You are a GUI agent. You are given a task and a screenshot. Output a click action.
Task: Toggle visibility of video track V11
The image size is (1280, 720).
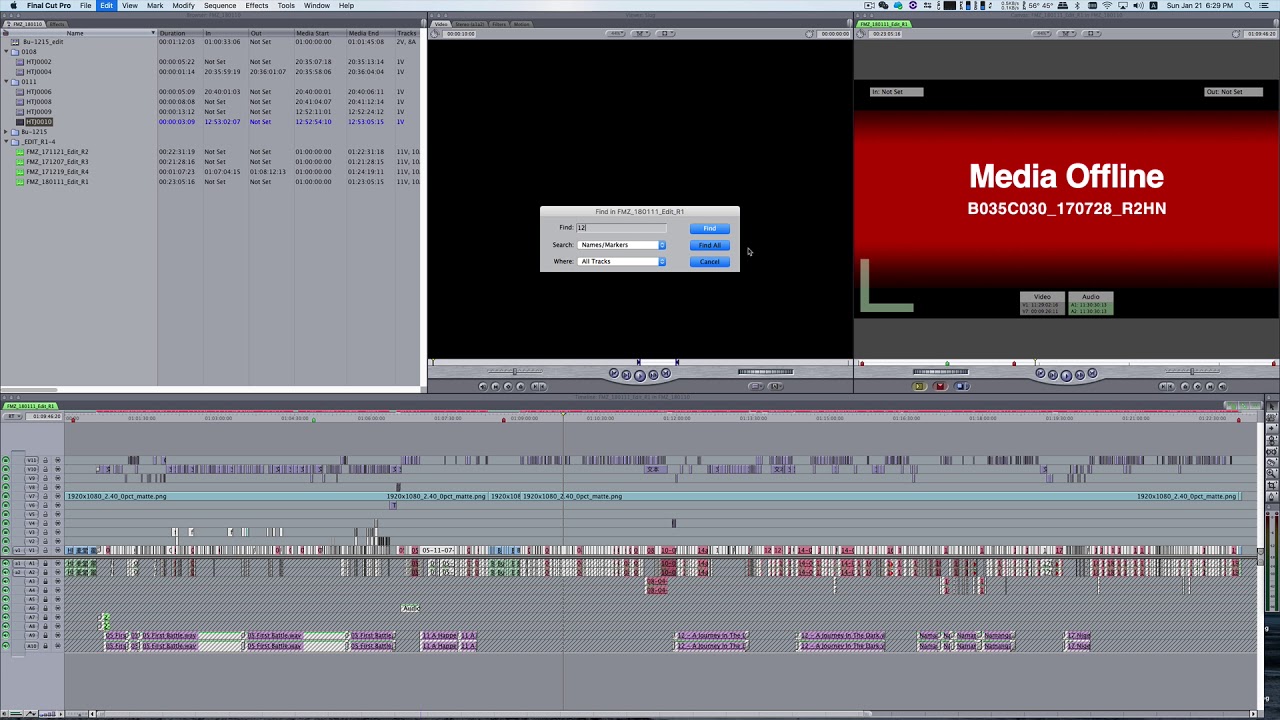(6, 460)
